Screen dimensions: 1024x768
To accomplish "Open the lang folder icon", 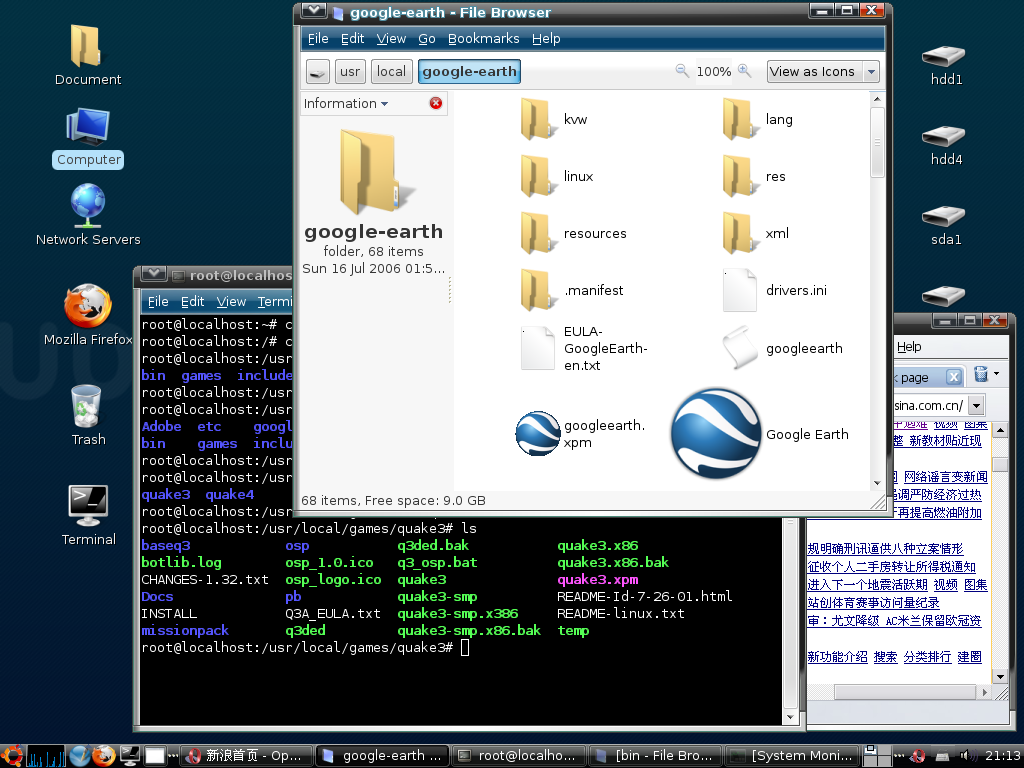I will coord(740,119).
